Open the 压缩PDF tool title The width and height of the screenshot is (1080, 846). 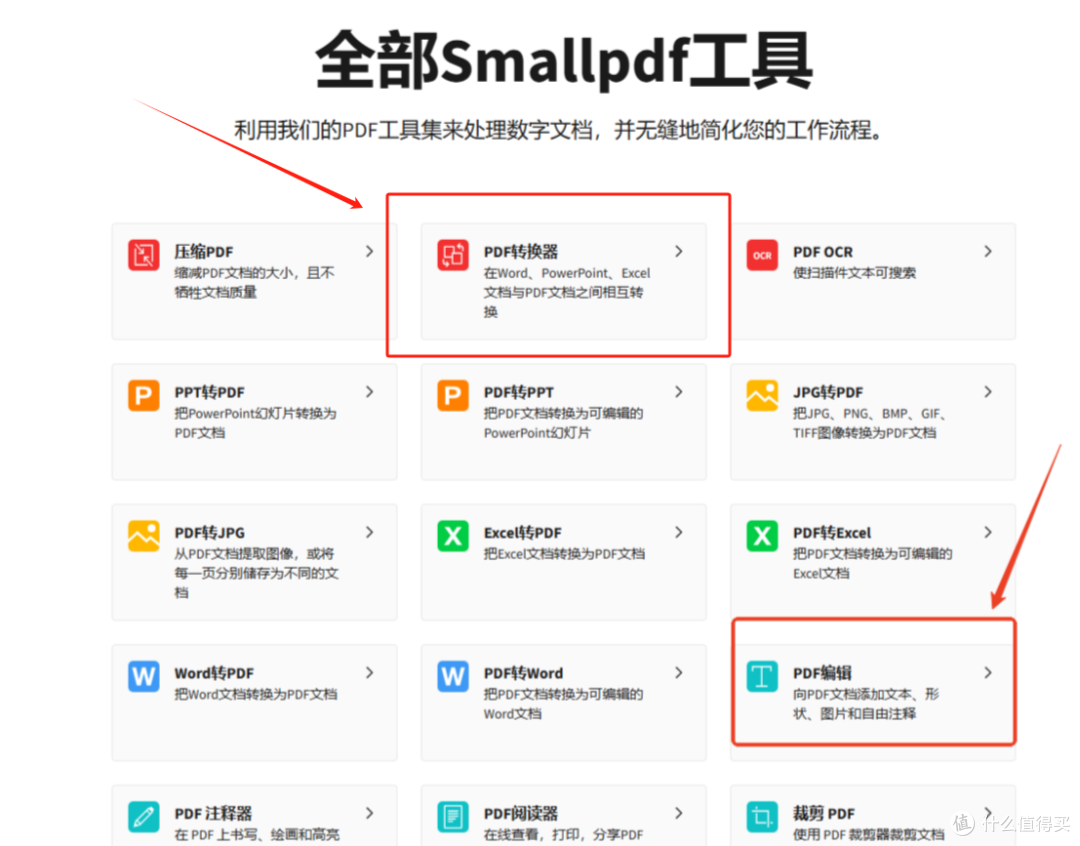pos(204,252)
